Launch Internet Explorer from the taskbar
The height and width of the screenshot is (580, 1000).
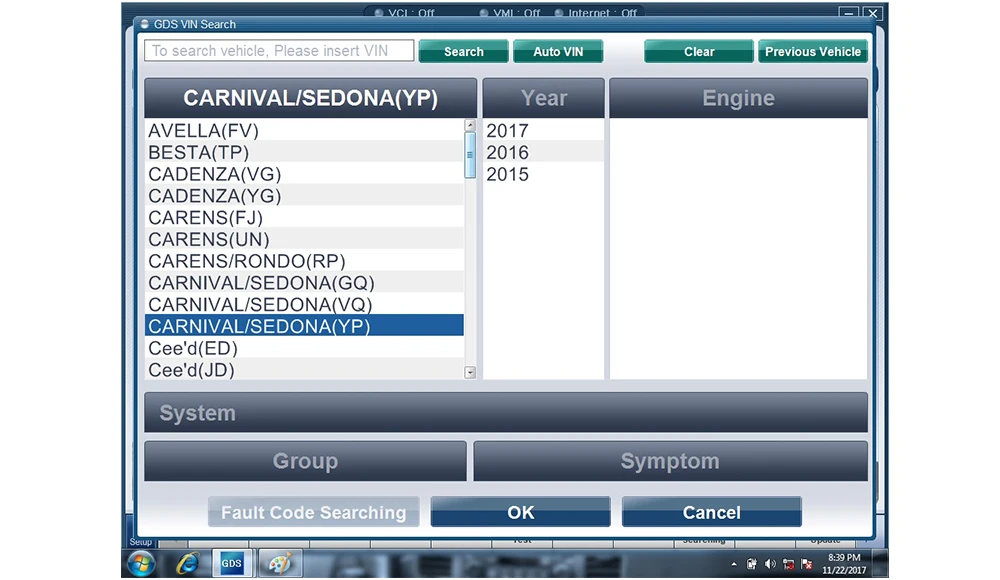[x=187, y=564]
